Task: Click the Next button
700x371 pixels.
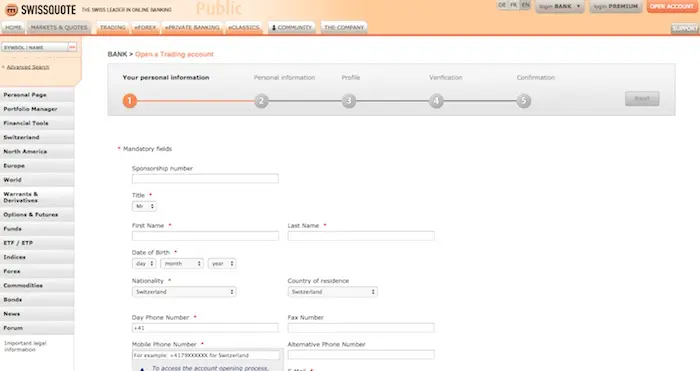Action: (x=642, y=99)
